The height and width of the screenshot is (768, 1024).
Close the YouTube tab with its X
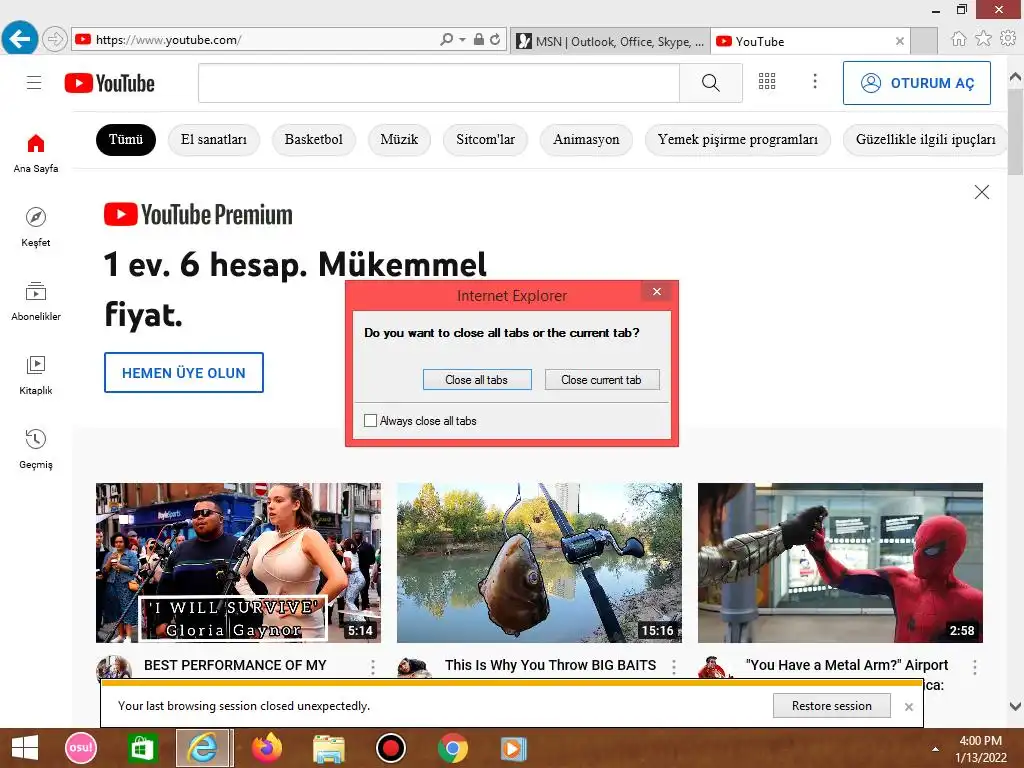(900, 41)
